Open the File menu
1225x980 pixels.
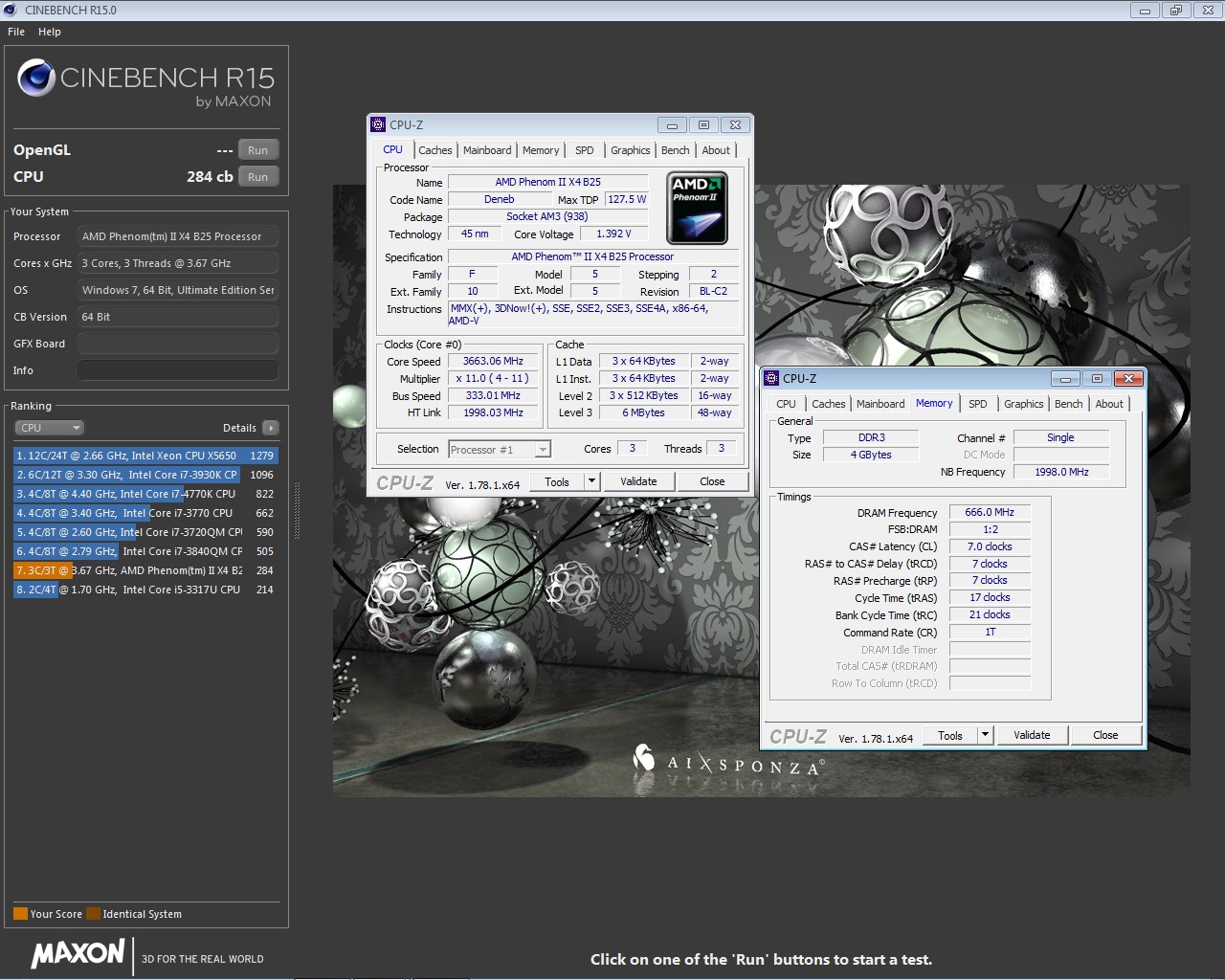(x=16, y=32)
